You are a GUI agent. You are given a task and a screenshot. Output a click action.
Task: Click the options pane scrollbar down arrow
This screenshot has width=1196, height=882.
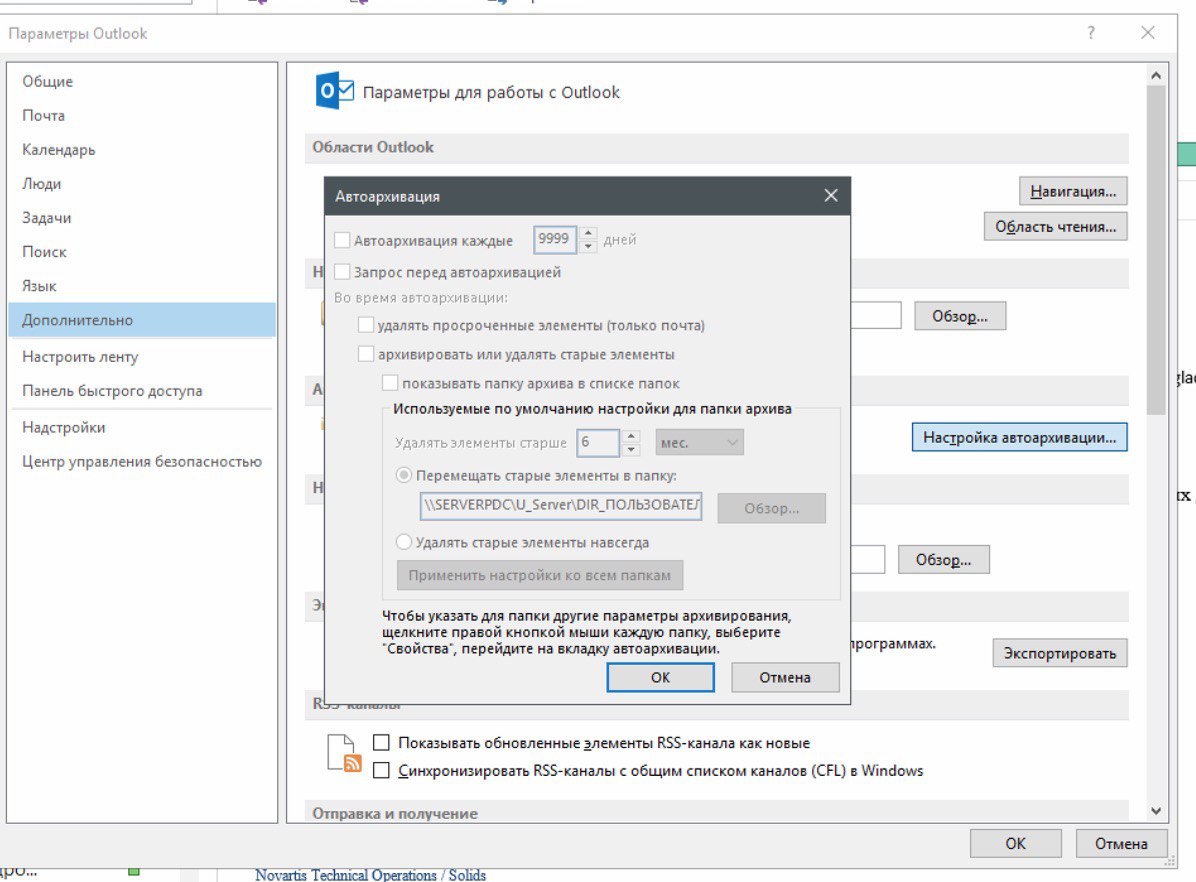(x=1156, y=811)
